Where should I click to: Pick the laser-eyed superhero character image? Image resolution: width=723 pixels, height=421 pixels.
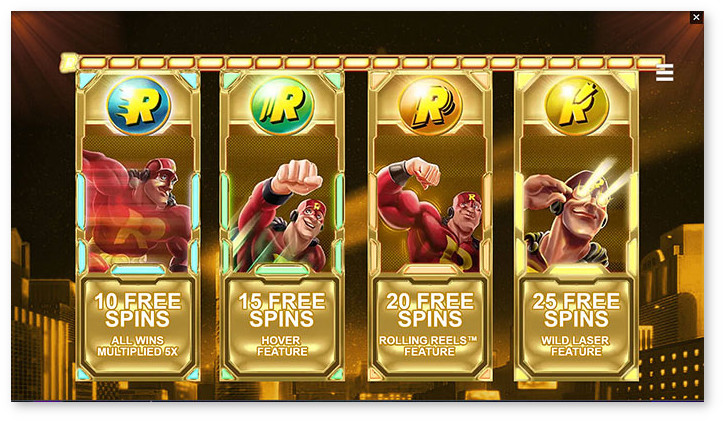click(576, 214)
